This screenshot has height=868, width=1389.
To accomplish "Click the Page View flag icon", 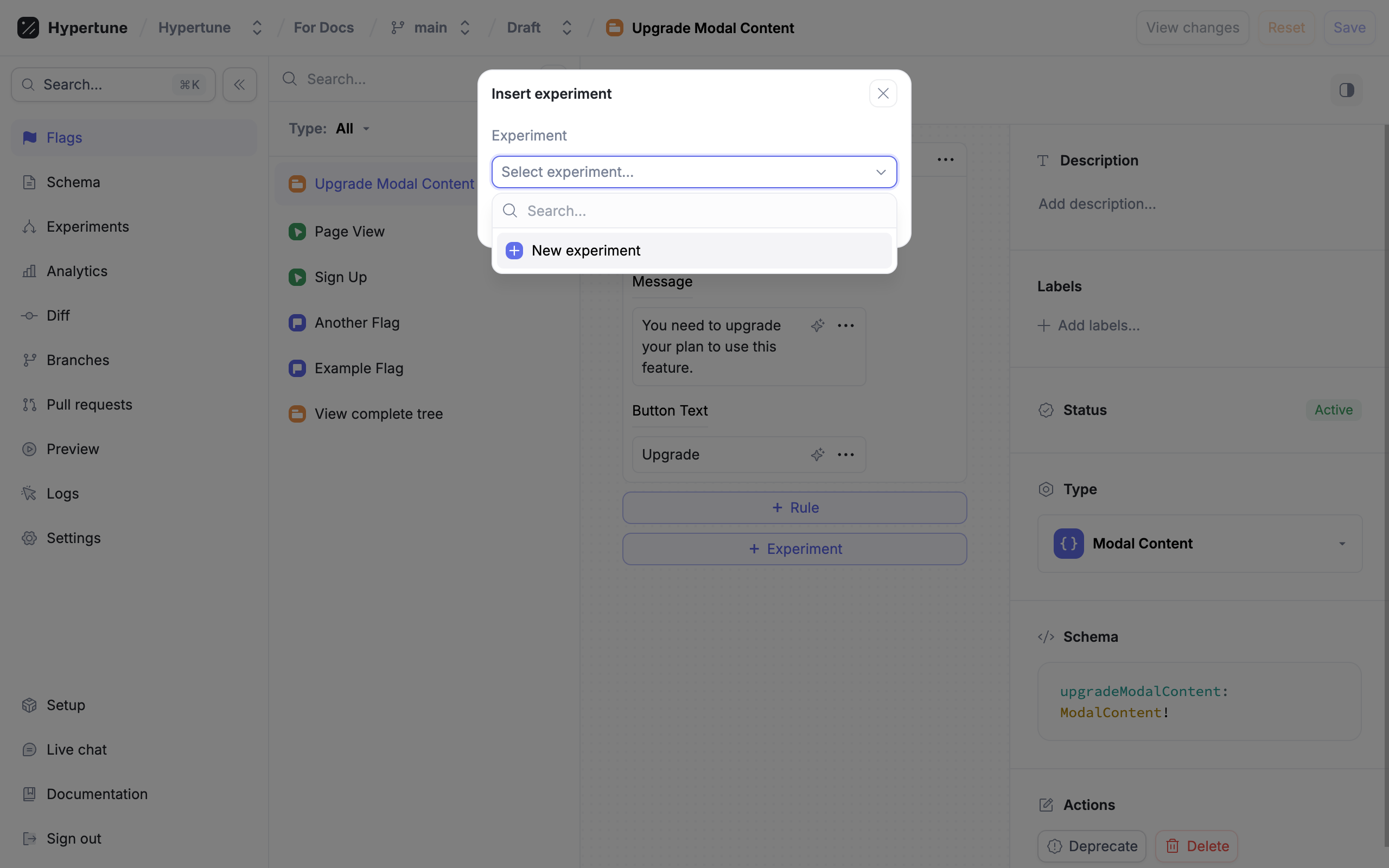I will pyautogui.click(x=297, y=231).
